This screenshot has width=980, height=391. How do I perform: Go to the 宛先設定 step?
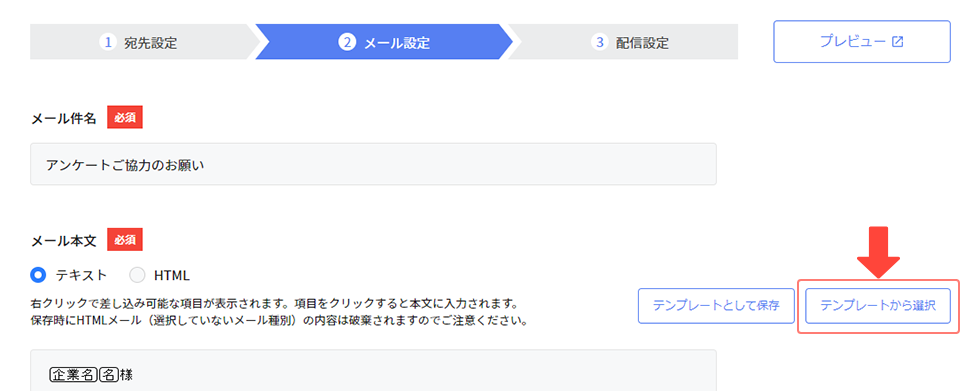[x=141, y=42]
